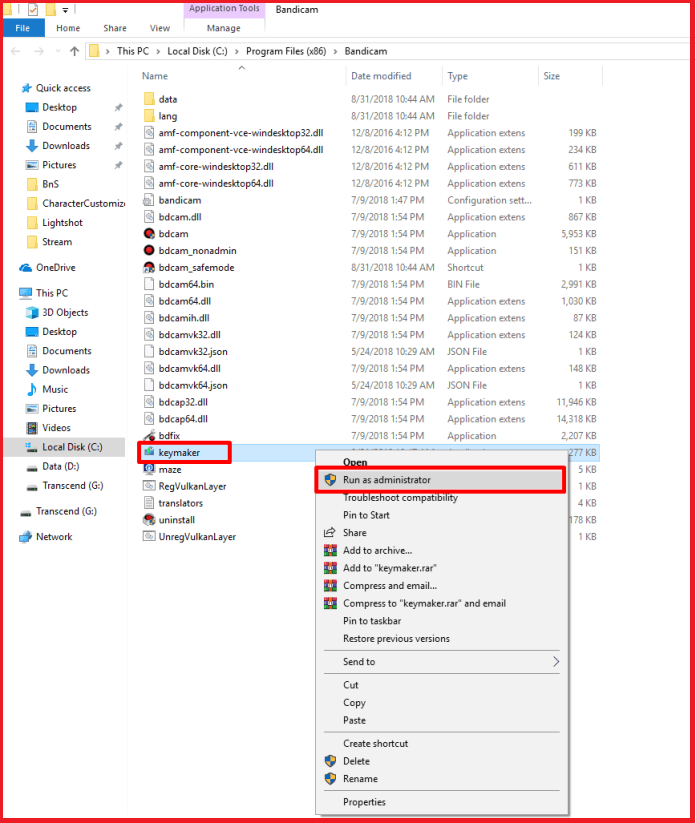Select the bdfix application icon

tap(149, 436)
